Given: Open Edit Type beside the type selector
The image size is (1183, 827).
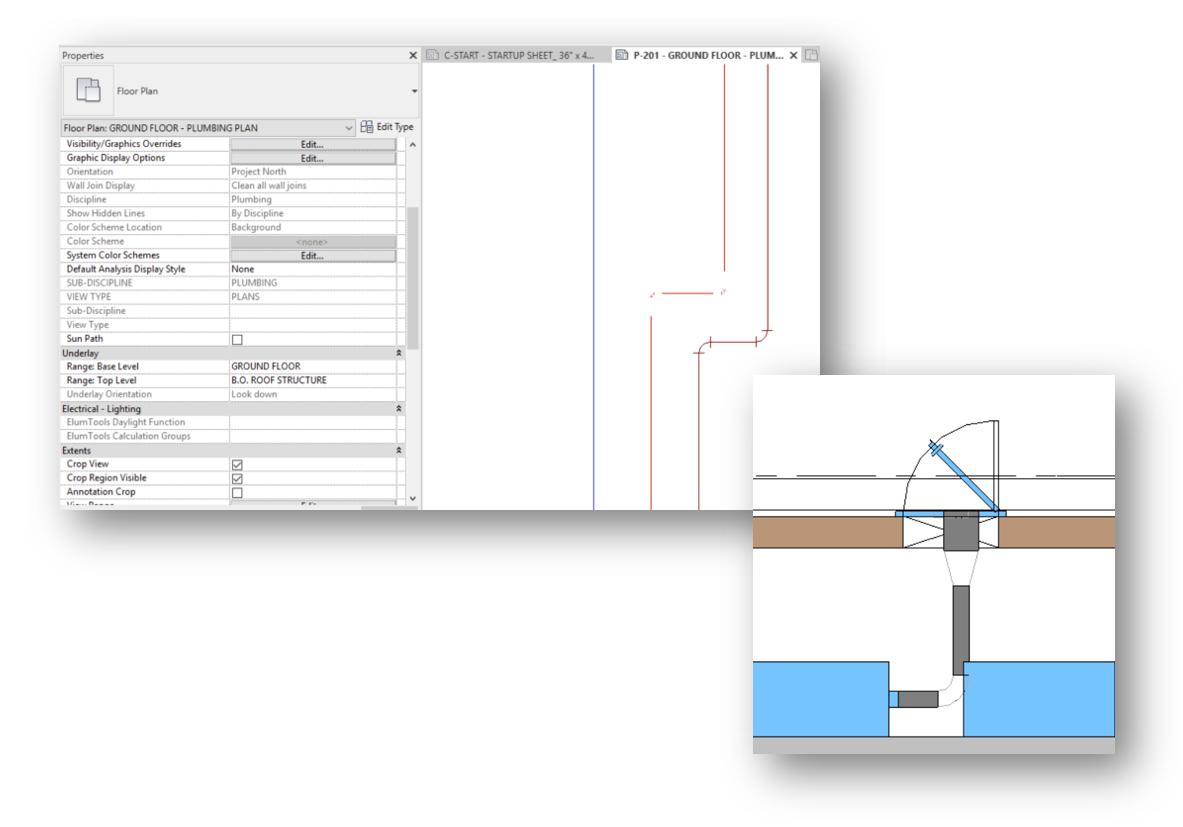Looking at the screenshot, I should pos(387,127).
